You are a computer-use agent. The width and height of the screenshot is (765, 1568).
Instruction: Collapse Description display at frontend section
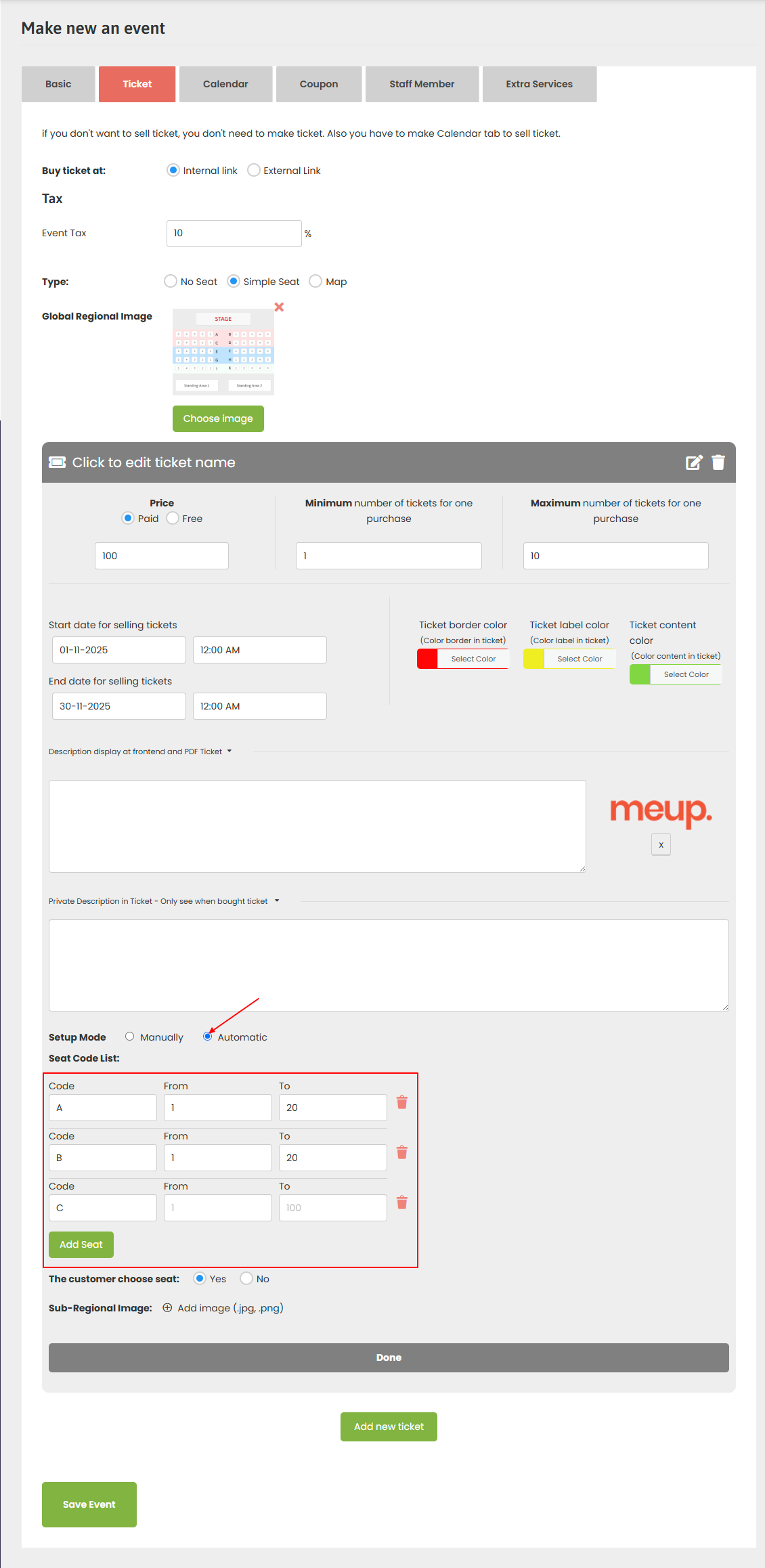230,752
